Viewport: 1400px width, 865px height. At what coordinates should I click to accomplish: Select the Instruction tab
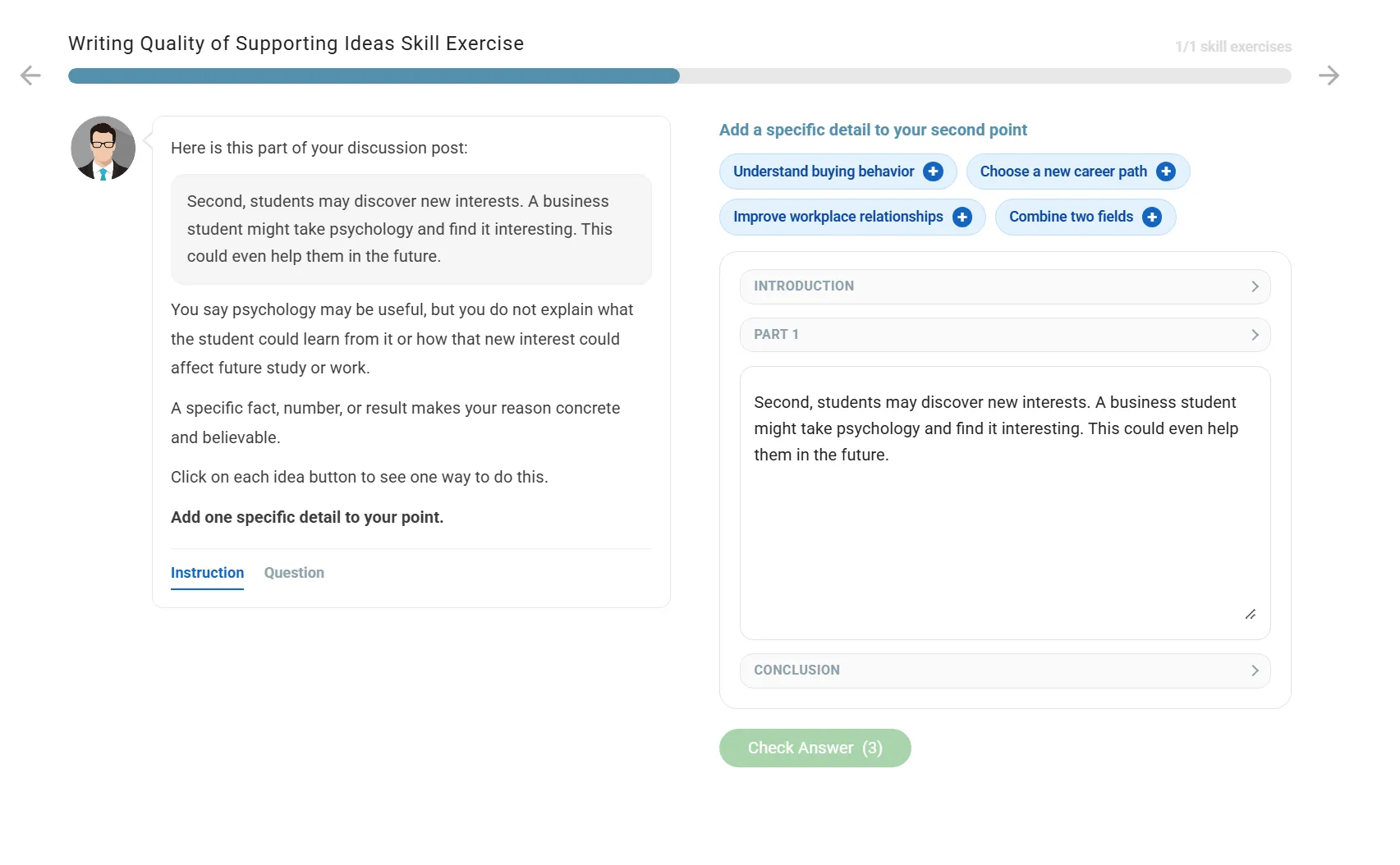pyautogui.click(x=207, y=573)
